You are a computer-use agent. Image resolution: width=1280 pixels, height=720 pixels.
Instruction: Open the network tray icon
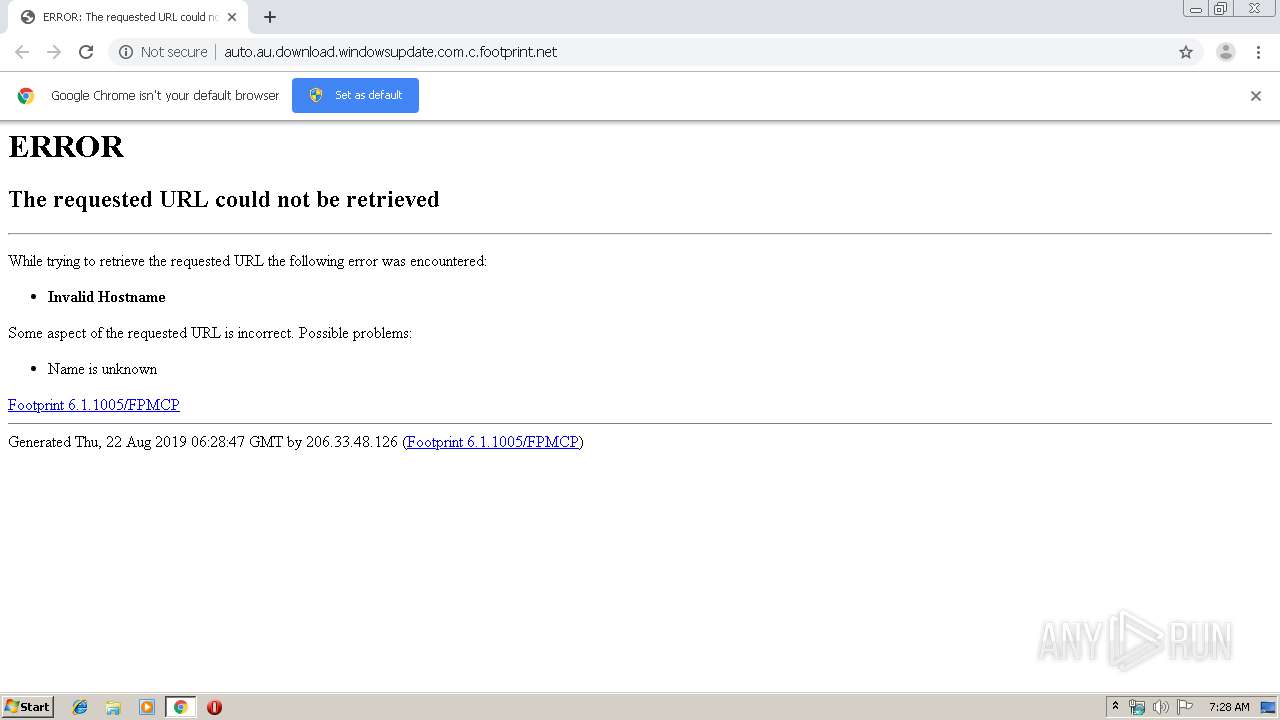[1137, 707]
